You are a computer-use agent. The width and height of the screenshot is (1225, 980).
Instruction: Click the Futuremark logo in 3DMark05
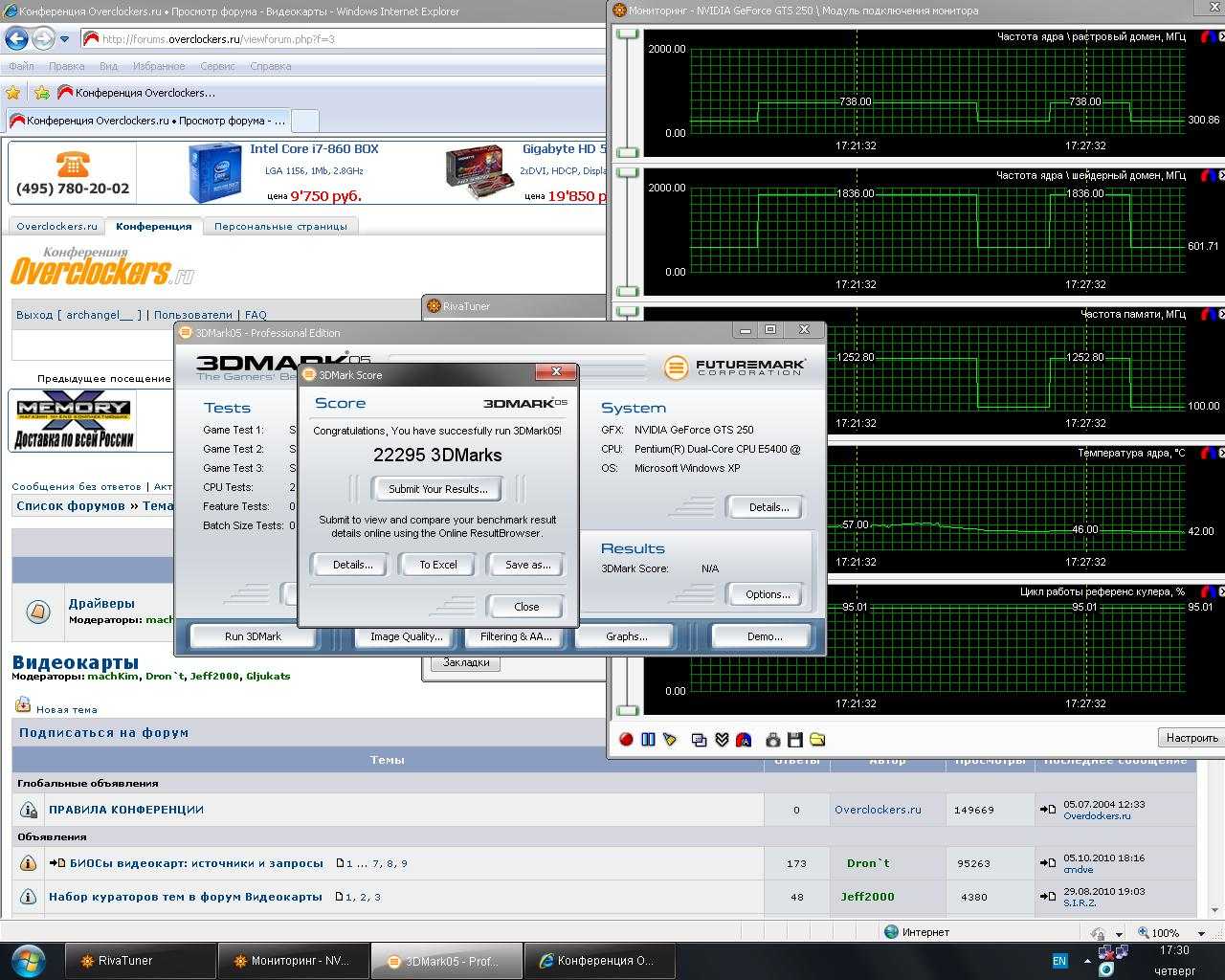[x=734, y=367]
